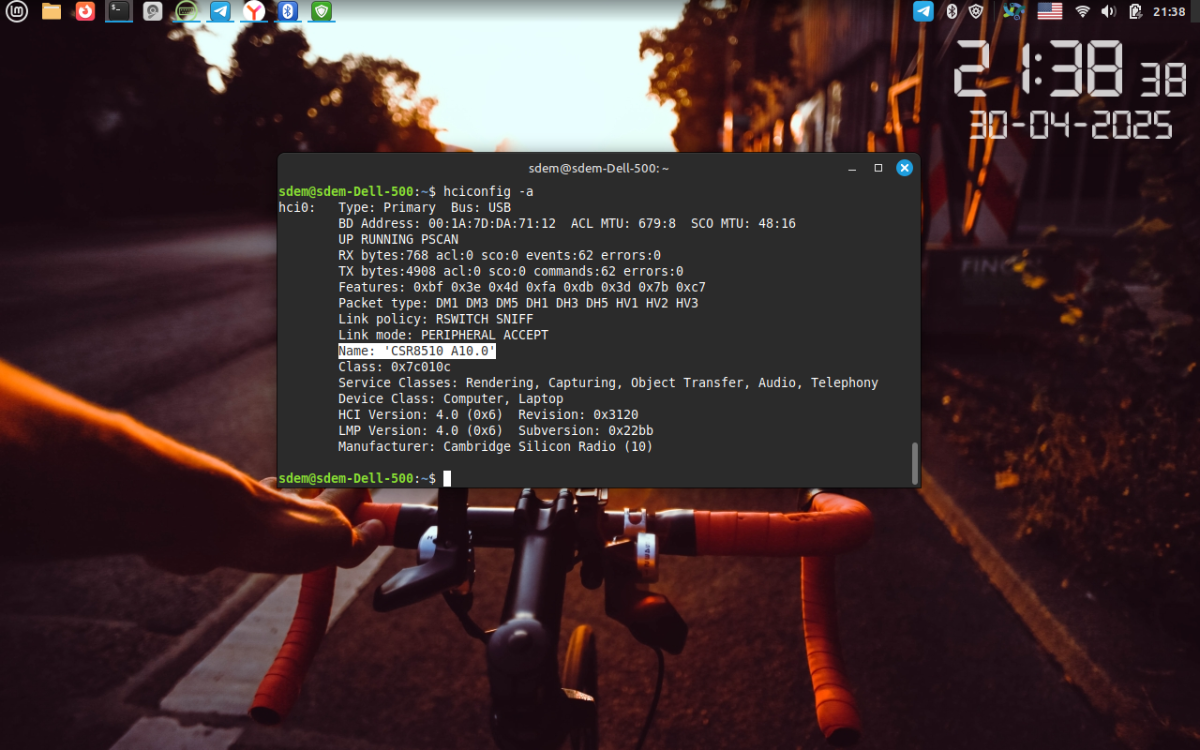This screenshot has height=750, width=1200.
Task: Maximize the terminal window
Action: (878, 168)
